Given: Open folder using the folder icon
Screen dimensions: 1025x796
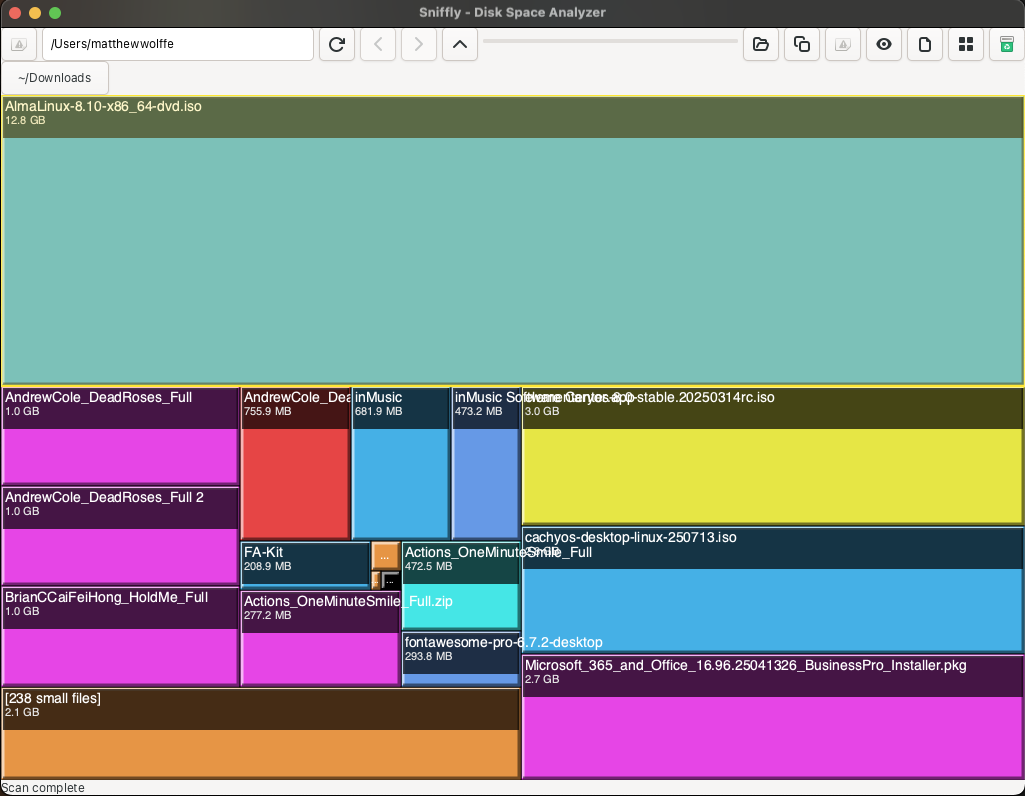Looking at the screenshot, I should tap(760, 44).
